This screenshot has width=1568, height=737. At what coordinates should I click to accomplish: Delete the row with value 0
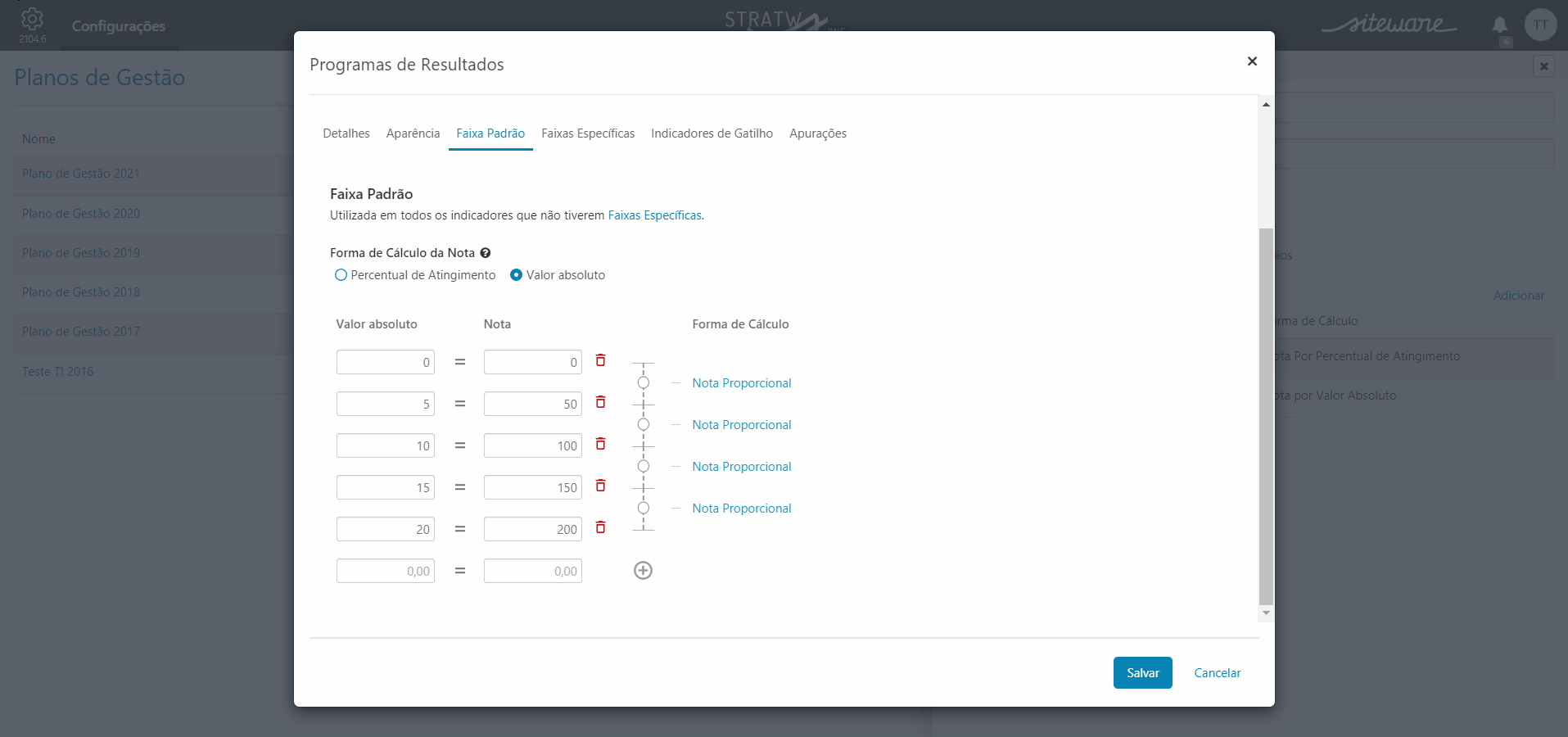pos(600,360)
